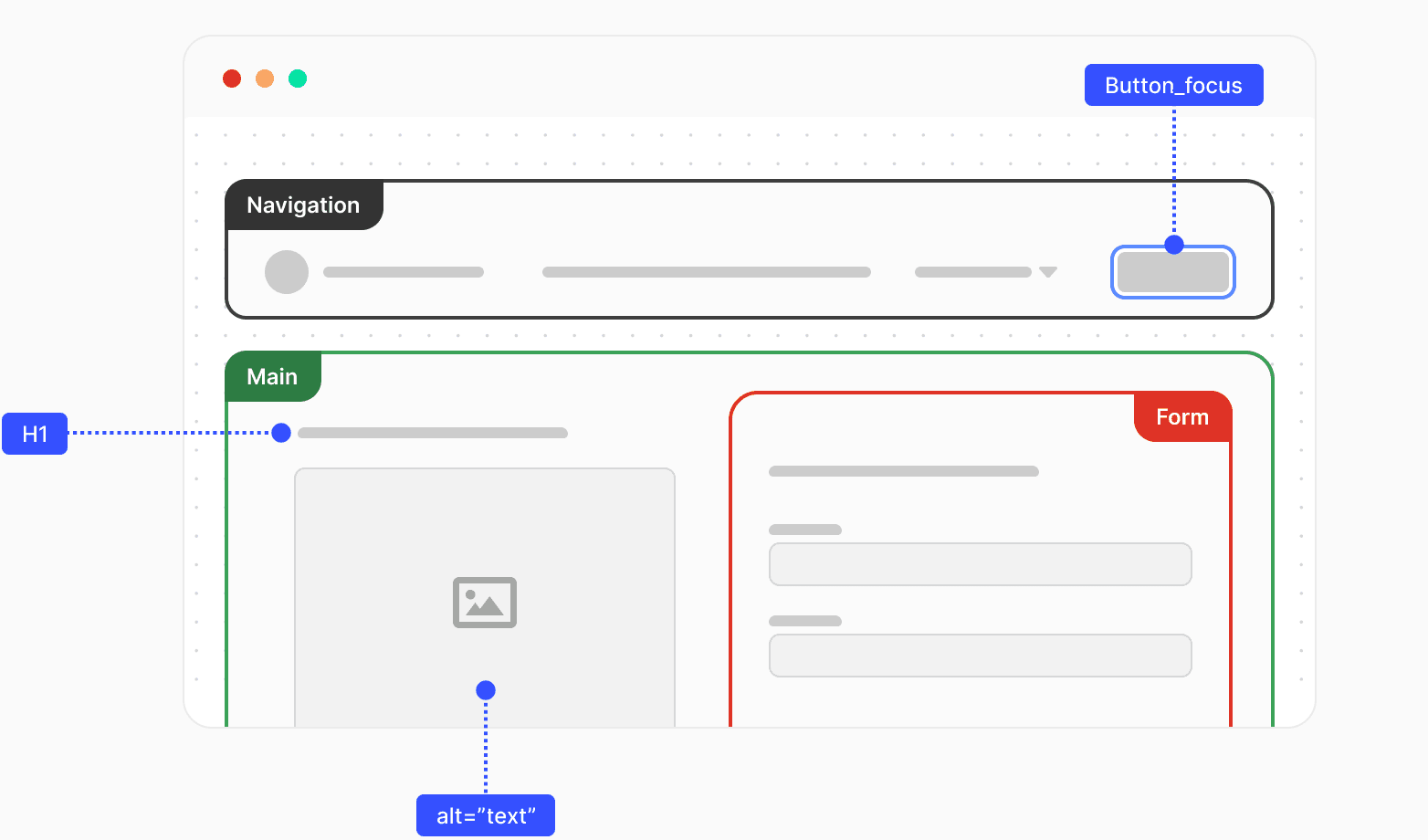This screenshot has height=840, width=1428.
Task: Click the second form input field
Action: [x=980, y=656]
